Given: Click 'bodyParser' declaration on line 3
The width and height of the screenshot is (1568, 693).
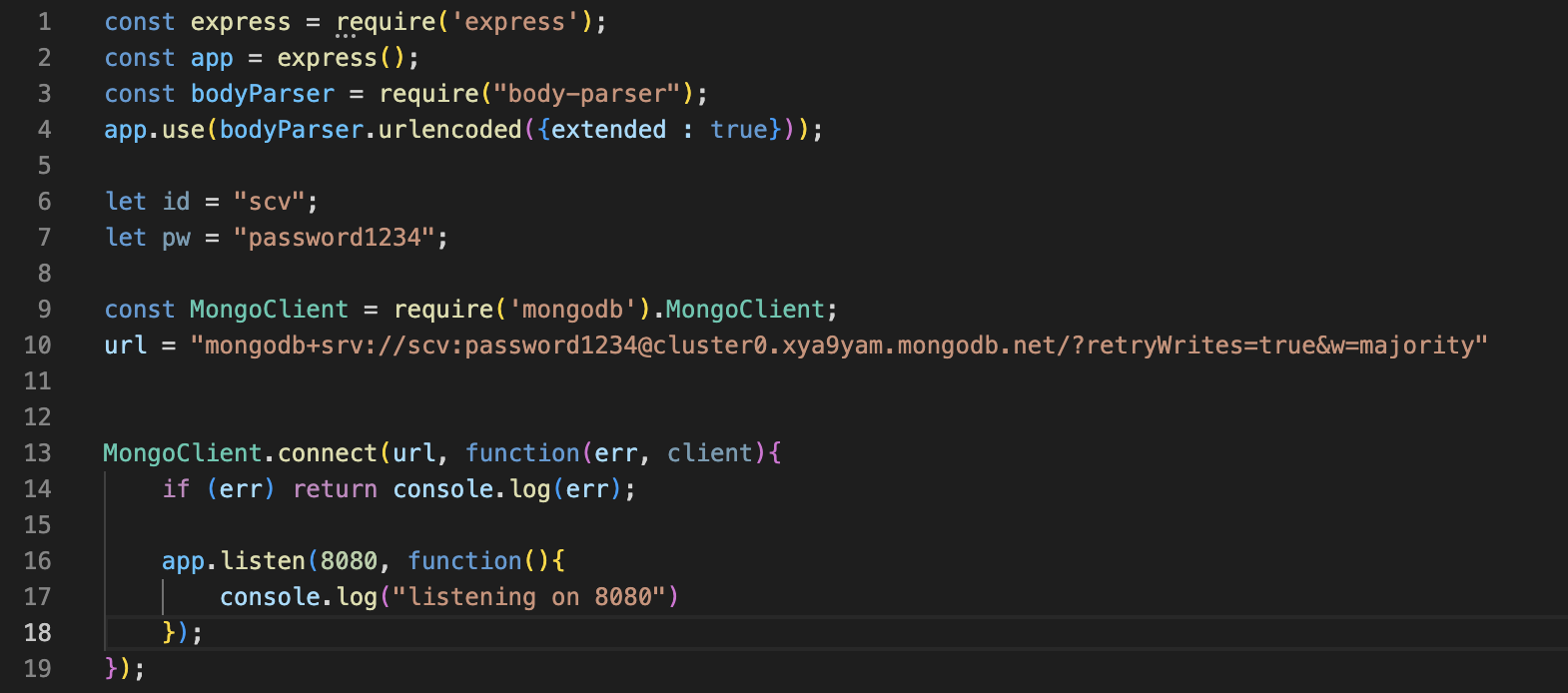Looking at the screenshot, I should (263, 94).
